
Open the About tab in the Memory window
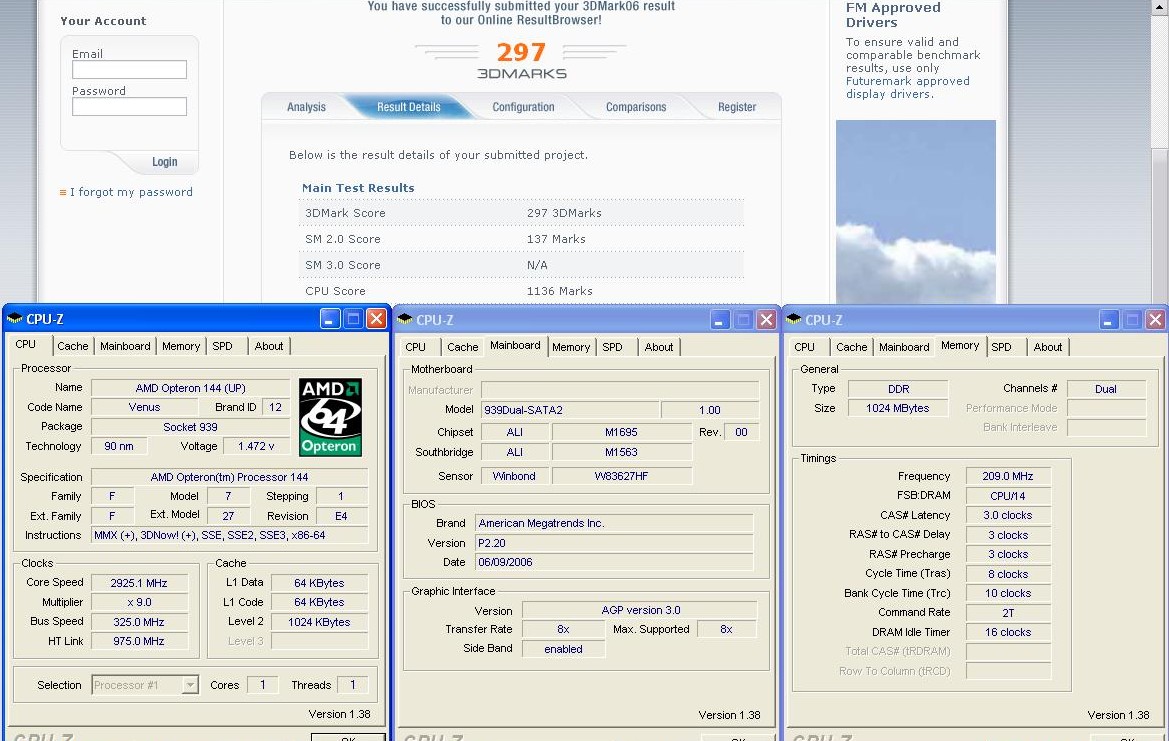coord(1047,347)
